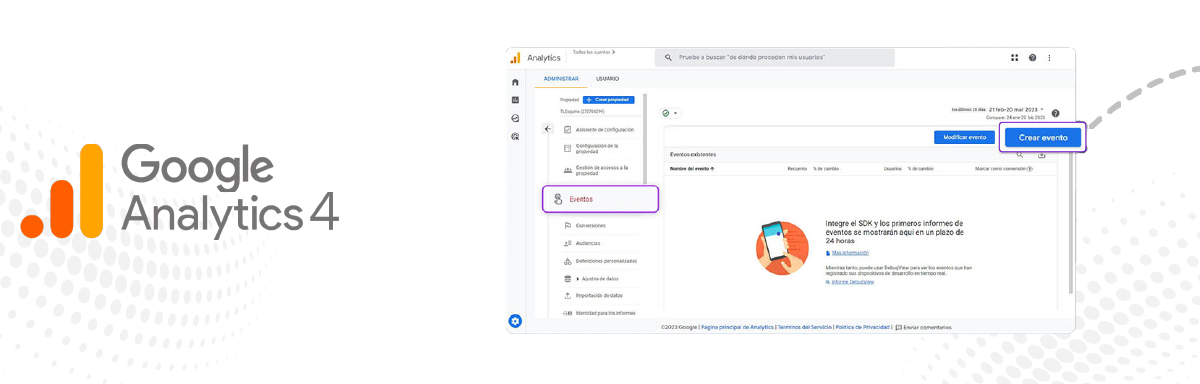Click the help icon next to date range

(x=1055, y=114)
